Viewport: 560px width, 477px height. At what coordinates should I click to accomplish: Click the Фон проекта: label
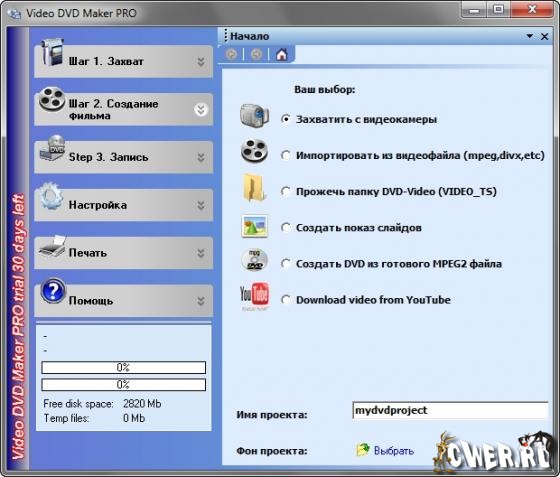[x=272, y=451]
